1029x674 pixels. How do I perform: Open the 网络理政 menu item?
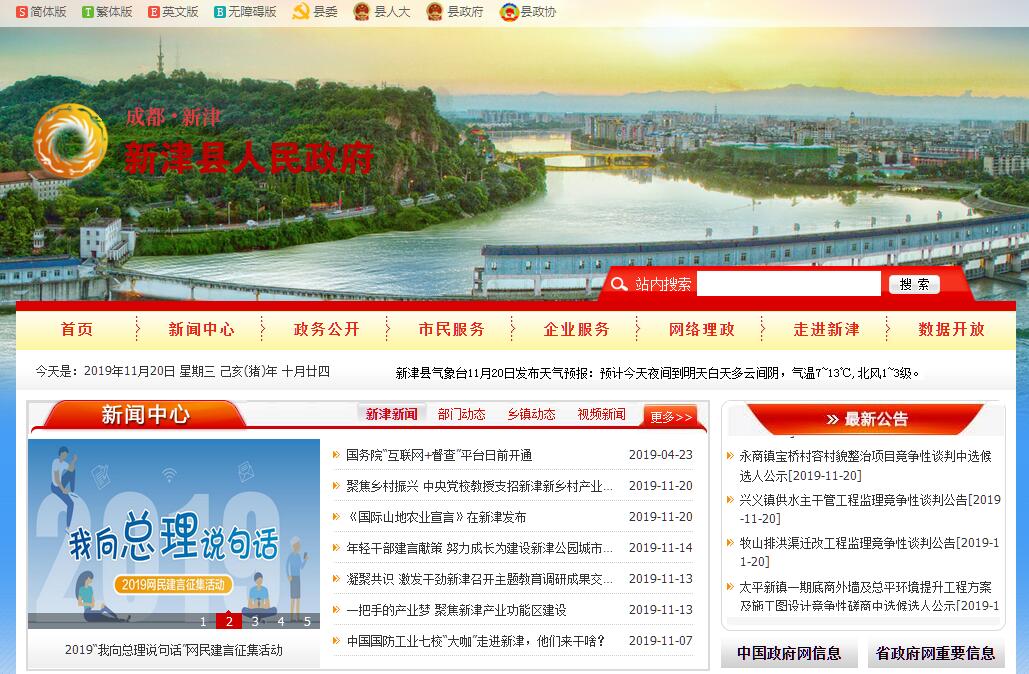702,329
